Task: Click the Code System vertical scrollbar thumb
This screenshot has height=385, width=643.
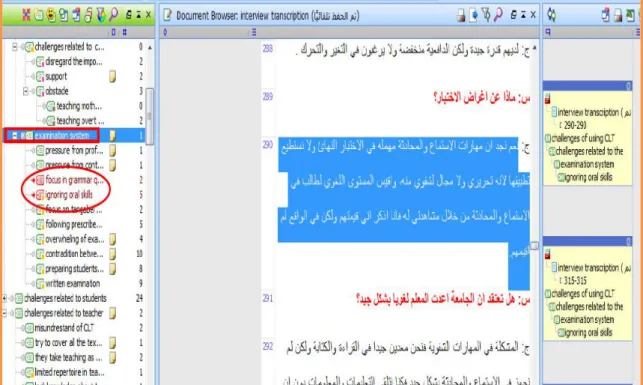Action: point(150,116)
